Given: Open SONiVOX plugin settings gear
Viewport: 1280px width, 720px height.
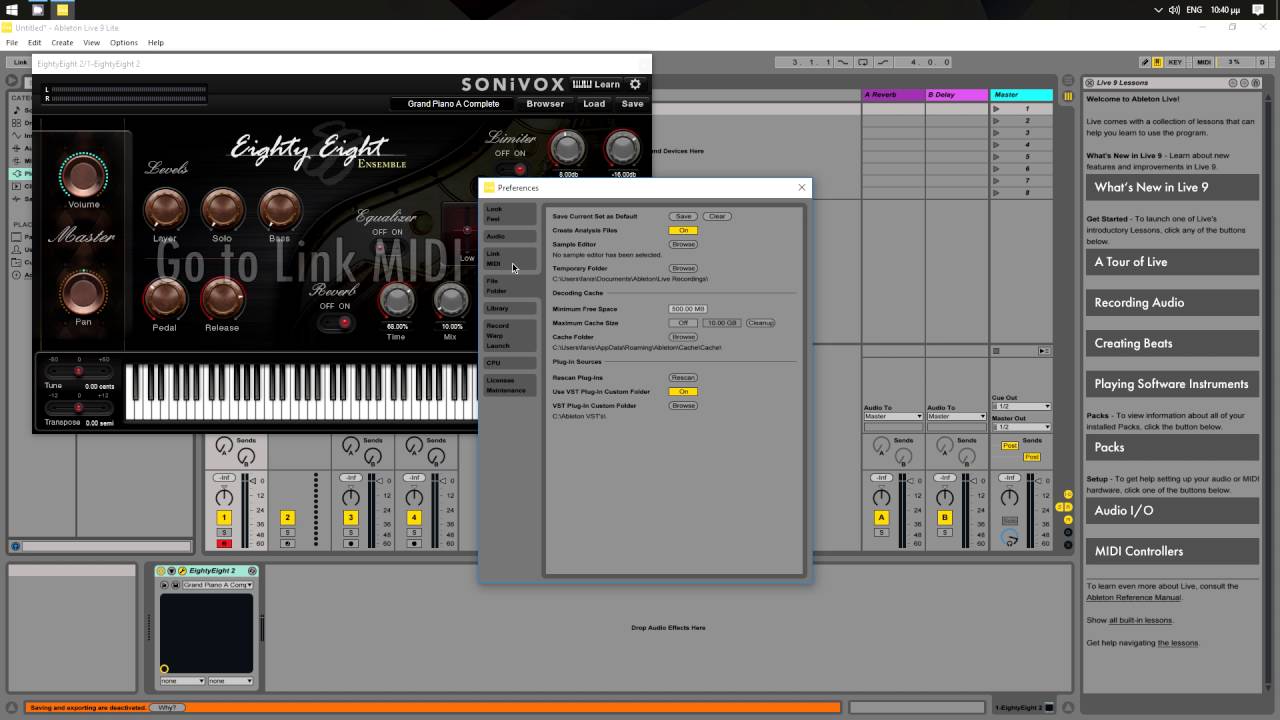Looking at the screenshot, I should (635, 84).
